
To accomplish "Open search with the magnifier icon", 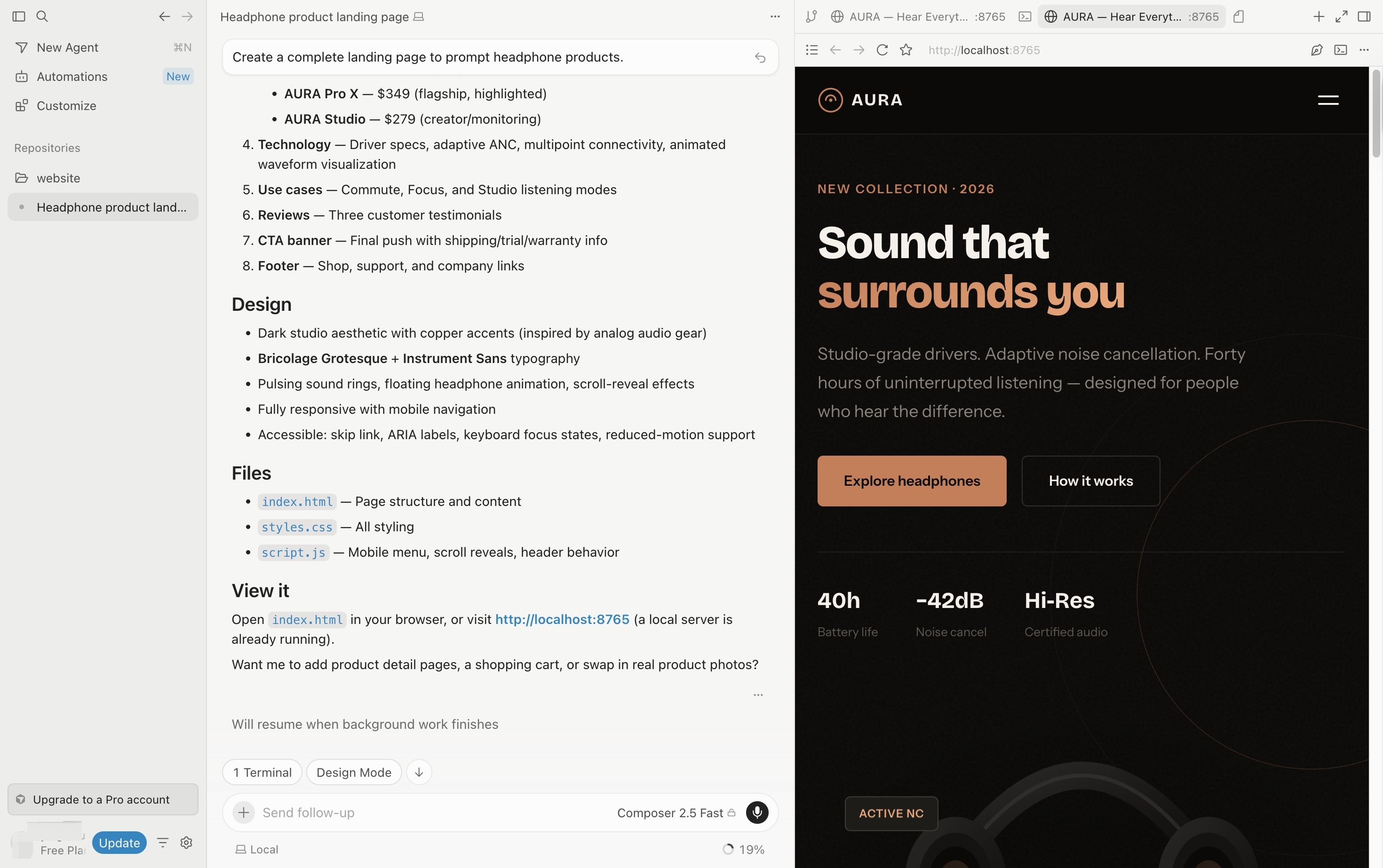I will (x=42, y=16).
